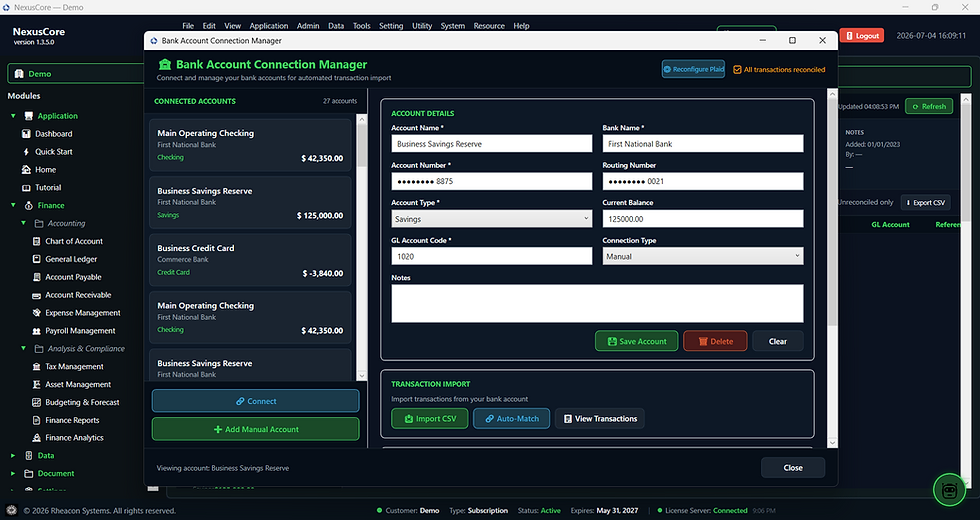Click the Import CSV button
The image size is (980, 520).
click(x=429, y=419)
